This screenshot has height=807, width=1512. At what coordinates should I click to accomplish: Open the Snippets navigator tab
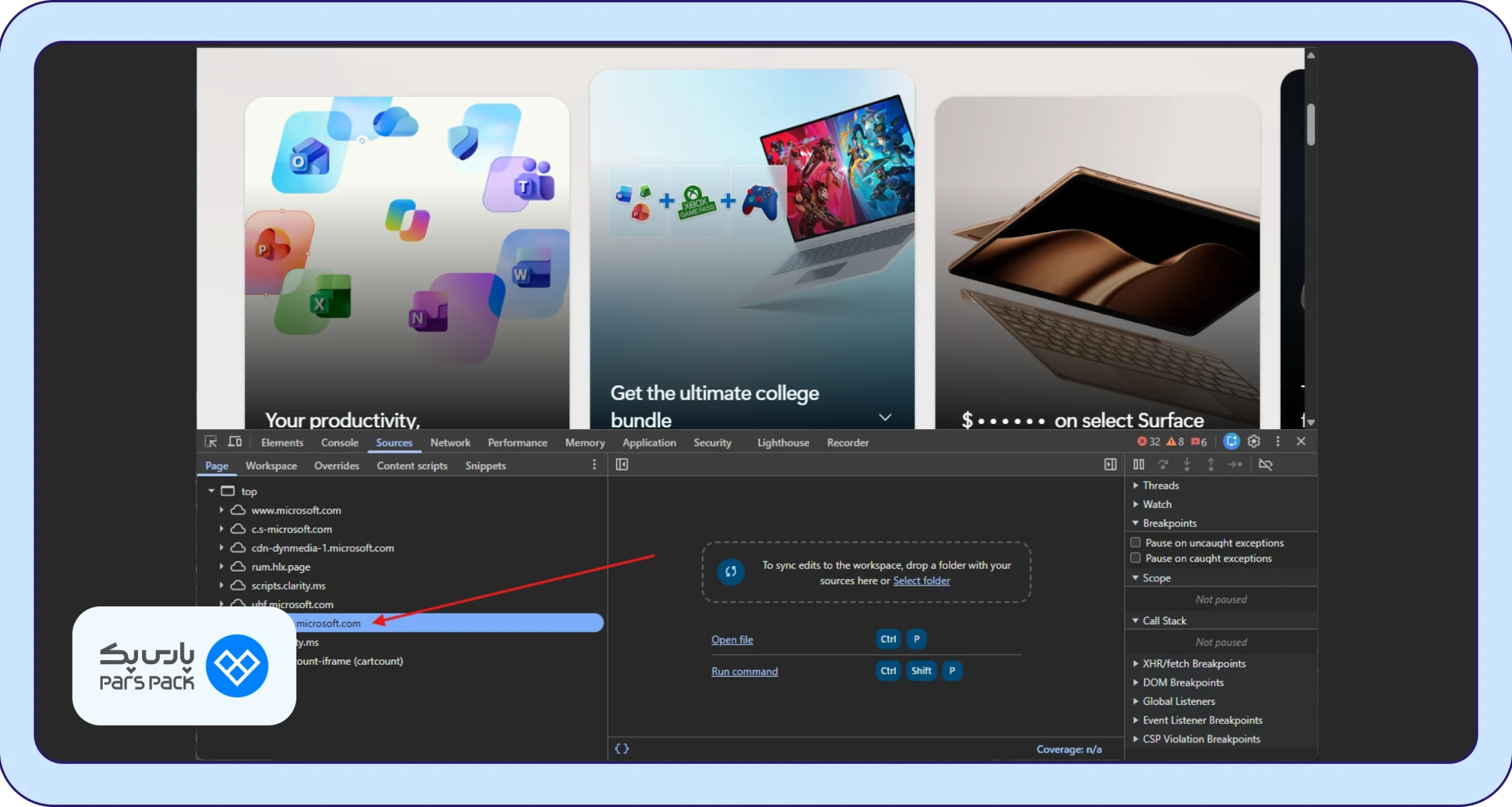tap(485, 465)
